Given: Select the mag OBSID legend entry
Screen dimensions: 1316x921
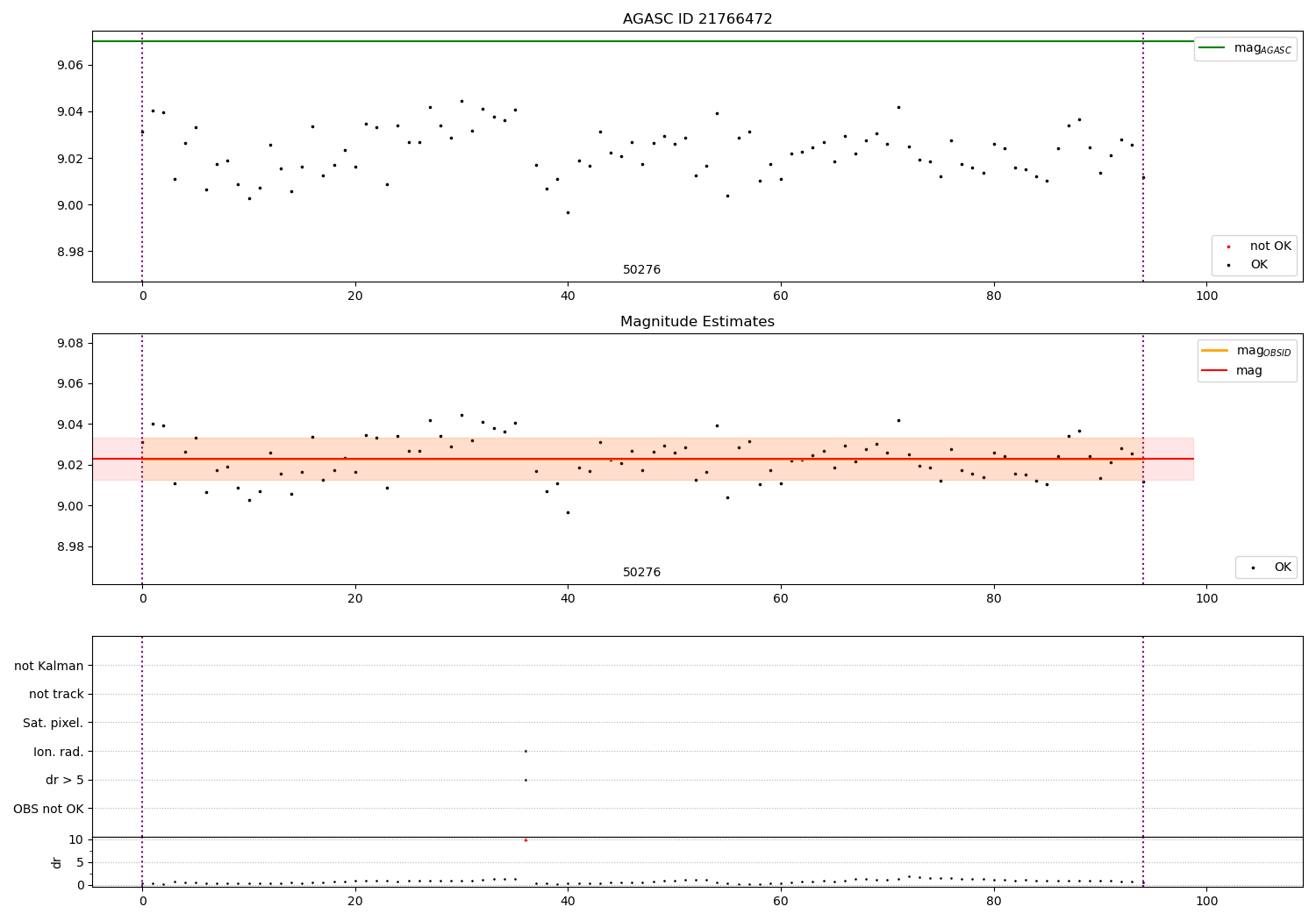Looking at the screenshot, I should pyautogui.click(x=1247, y=351).
